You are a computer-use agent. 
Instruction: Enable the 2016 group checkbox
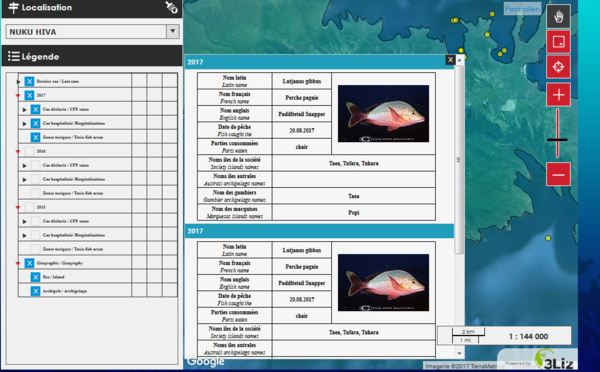(x=29, y=151)
